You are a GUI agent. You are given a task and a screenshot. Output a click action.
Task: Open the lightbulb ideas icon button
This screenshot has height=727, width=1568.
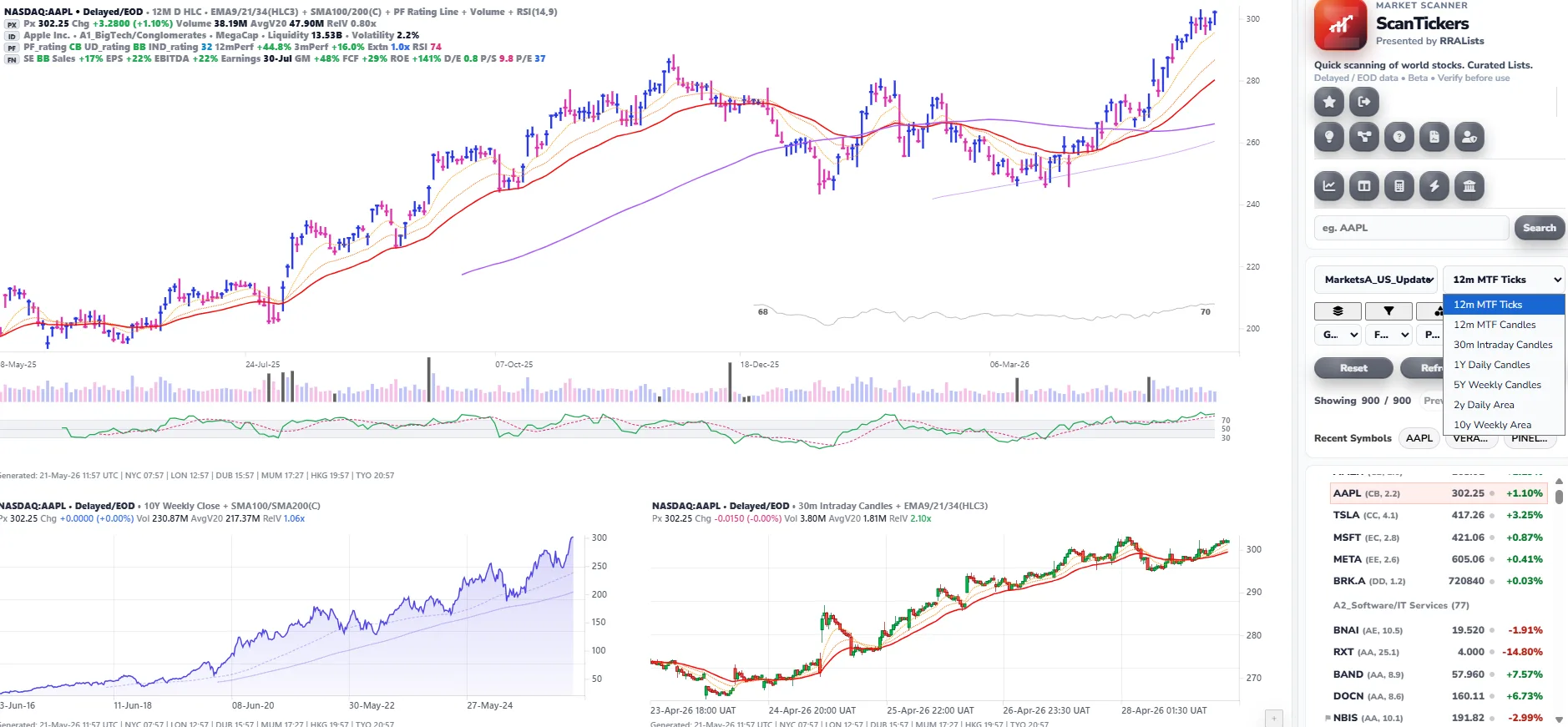pos(1329,137)
